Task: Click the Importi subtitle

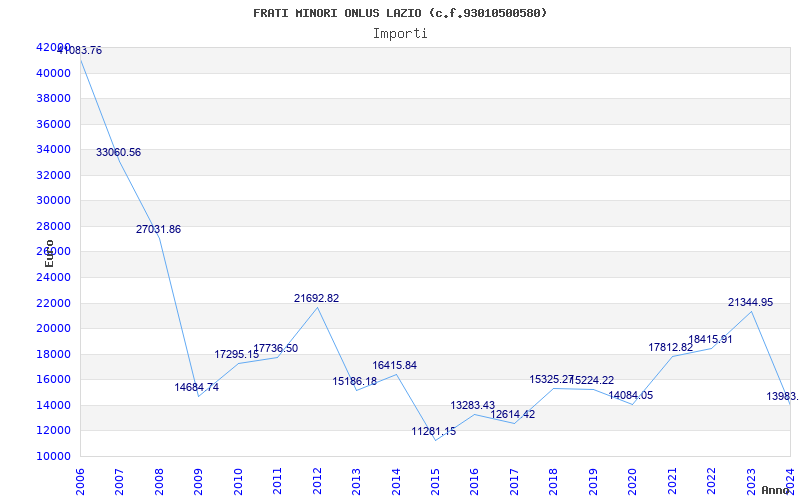Action: 400,34
